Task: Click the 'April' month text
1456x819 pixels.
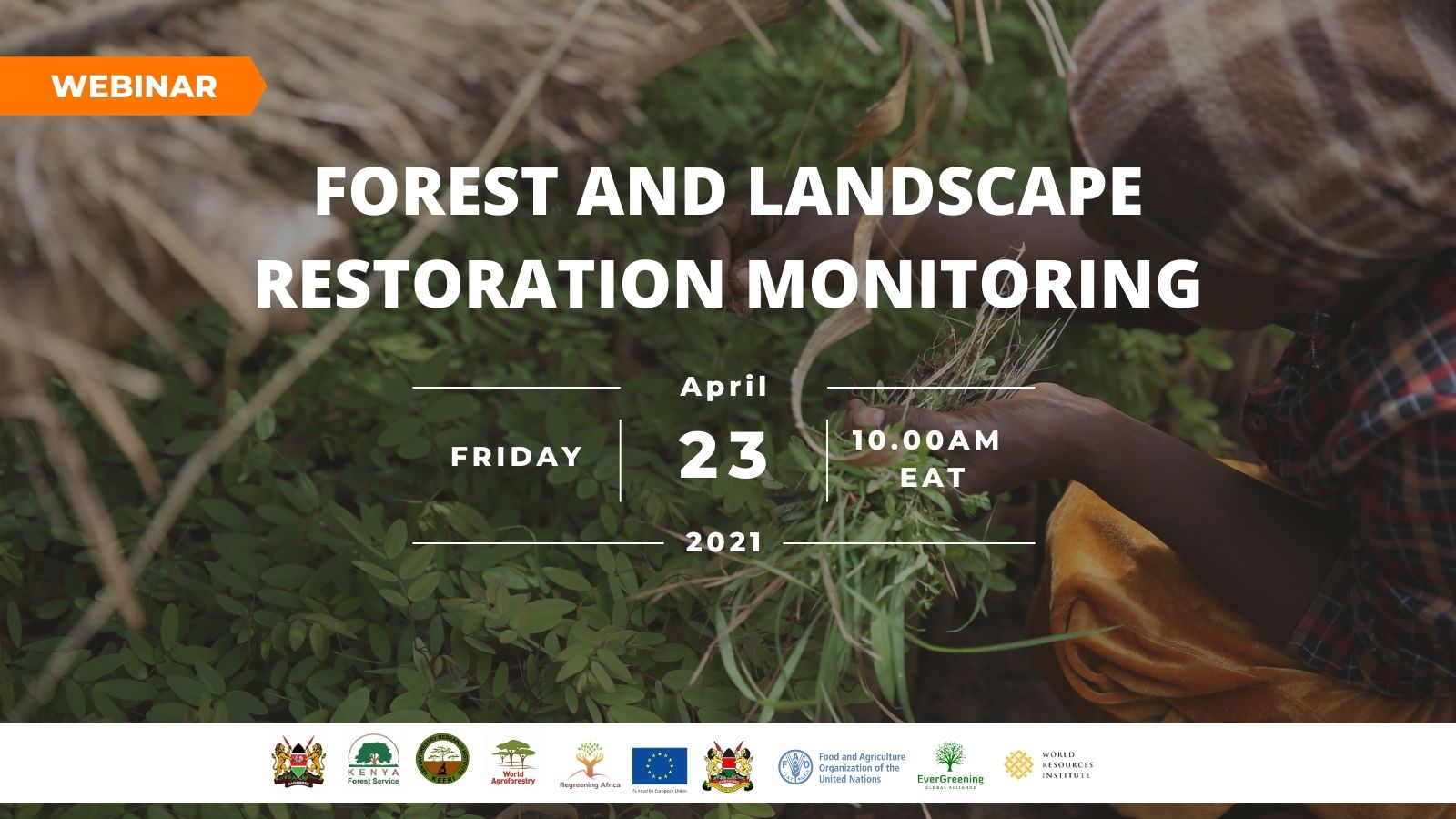Action: click(725, 387)
